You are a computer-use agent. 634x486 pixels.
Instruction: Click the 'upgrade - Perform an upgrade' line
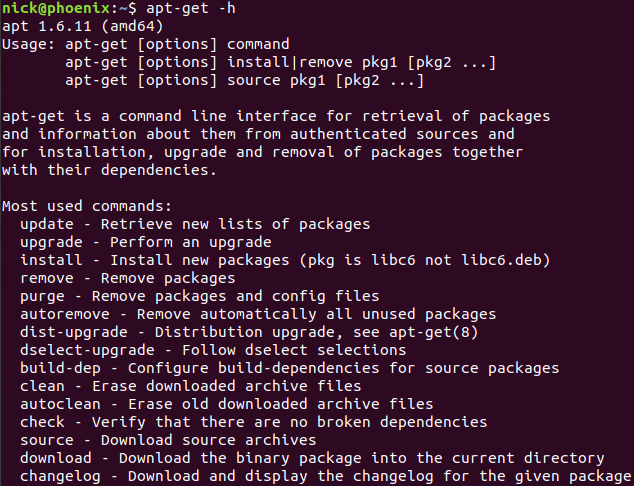145,242
